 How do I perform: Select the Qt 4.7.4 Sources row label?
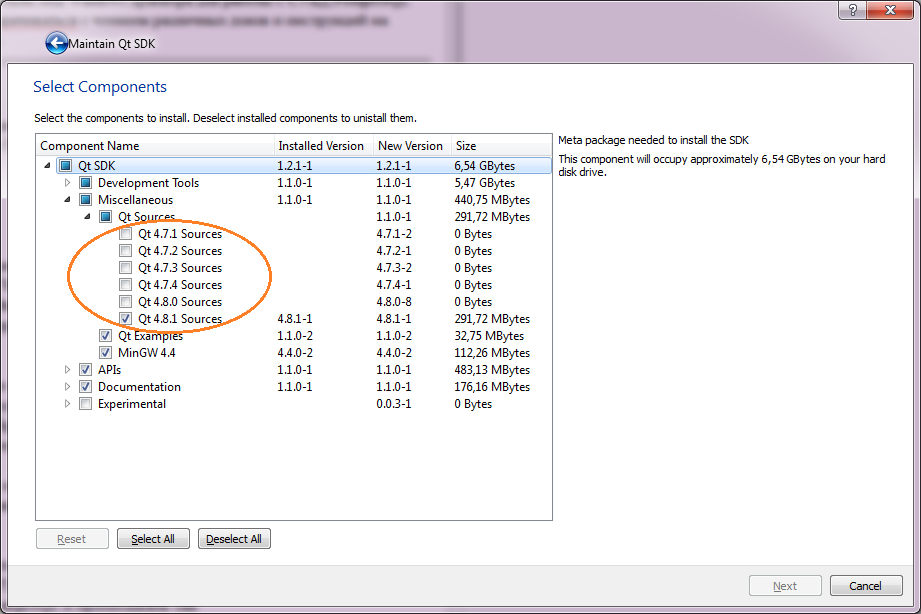(x=180, y=285)
